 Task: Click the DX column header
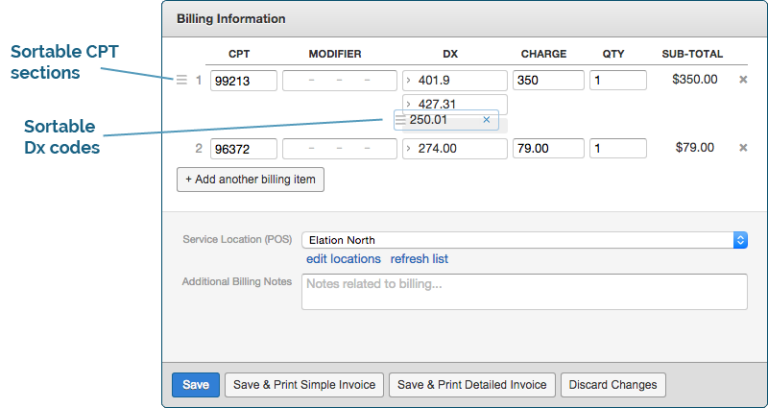[x=450, y=54]
